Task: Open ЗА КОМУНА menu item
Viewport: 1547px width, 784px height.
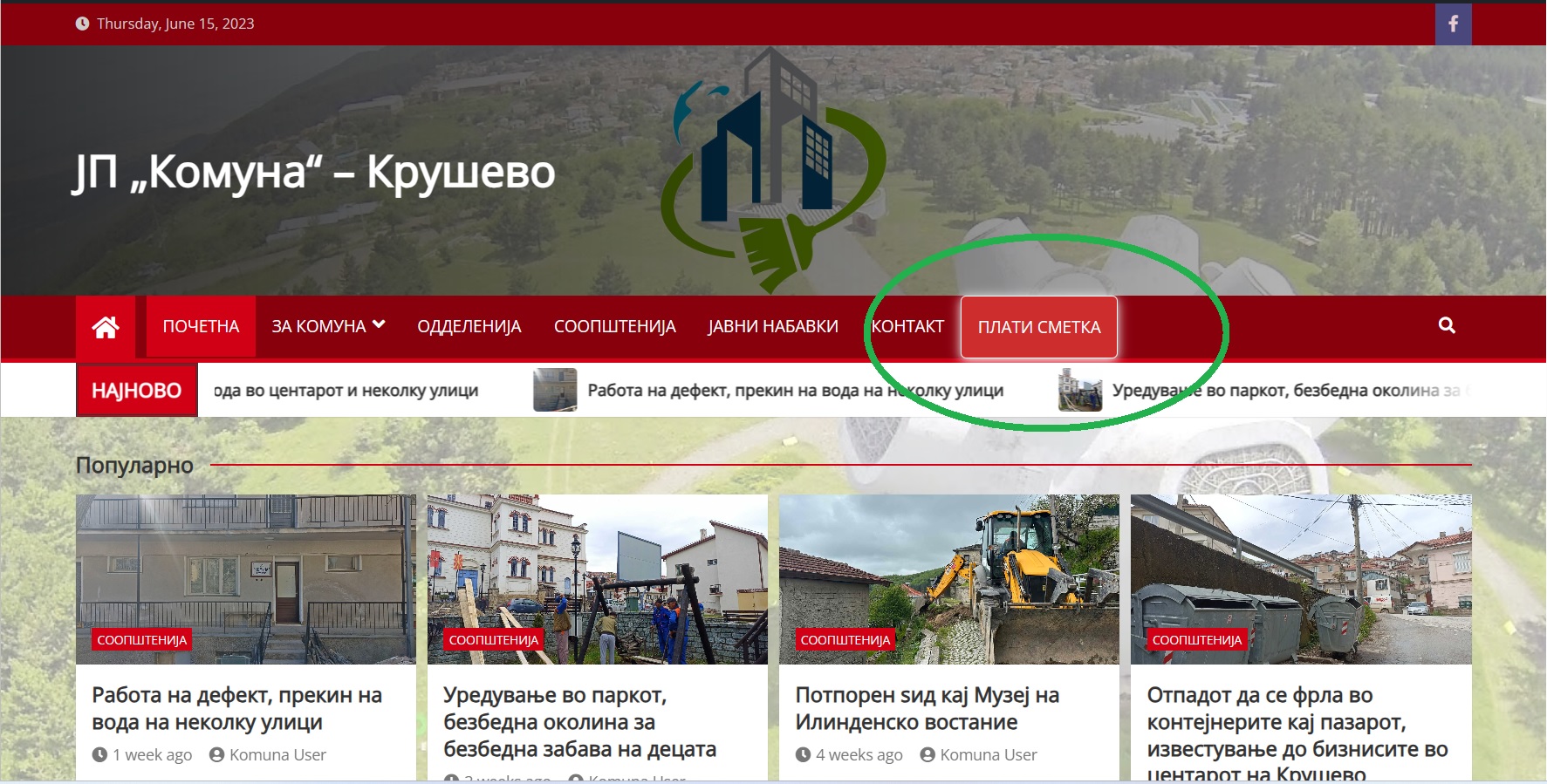Action: point(318,326)
